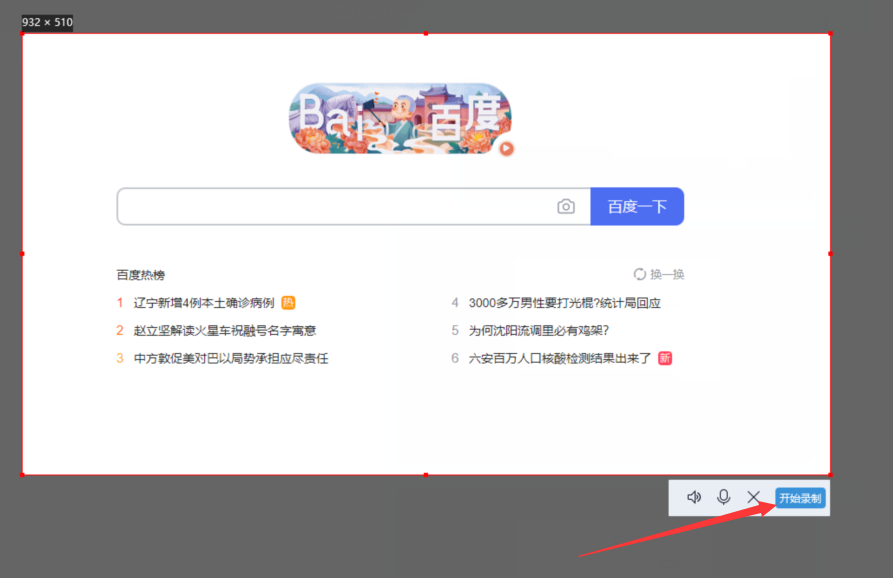
Task: Click the orange 热 badge on the first headline
Action: pos(288,303)
